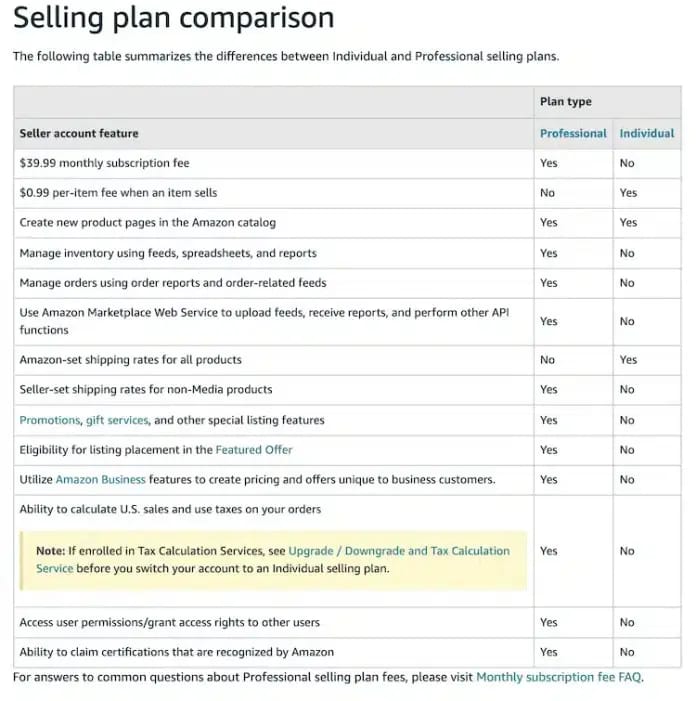Click the Seller account feature header cell

click(79, 133)
